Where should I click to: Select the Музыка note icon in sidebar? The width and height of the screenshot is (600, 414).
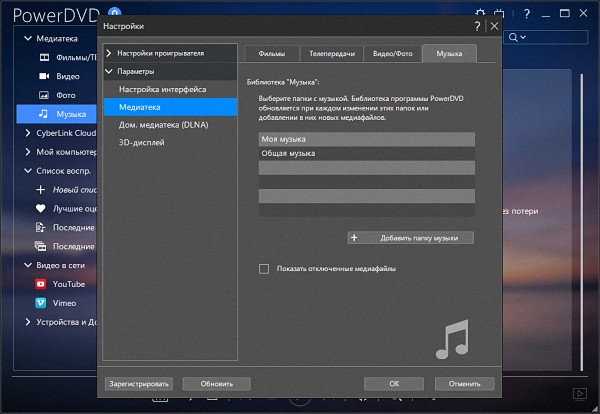coord(43,114)
